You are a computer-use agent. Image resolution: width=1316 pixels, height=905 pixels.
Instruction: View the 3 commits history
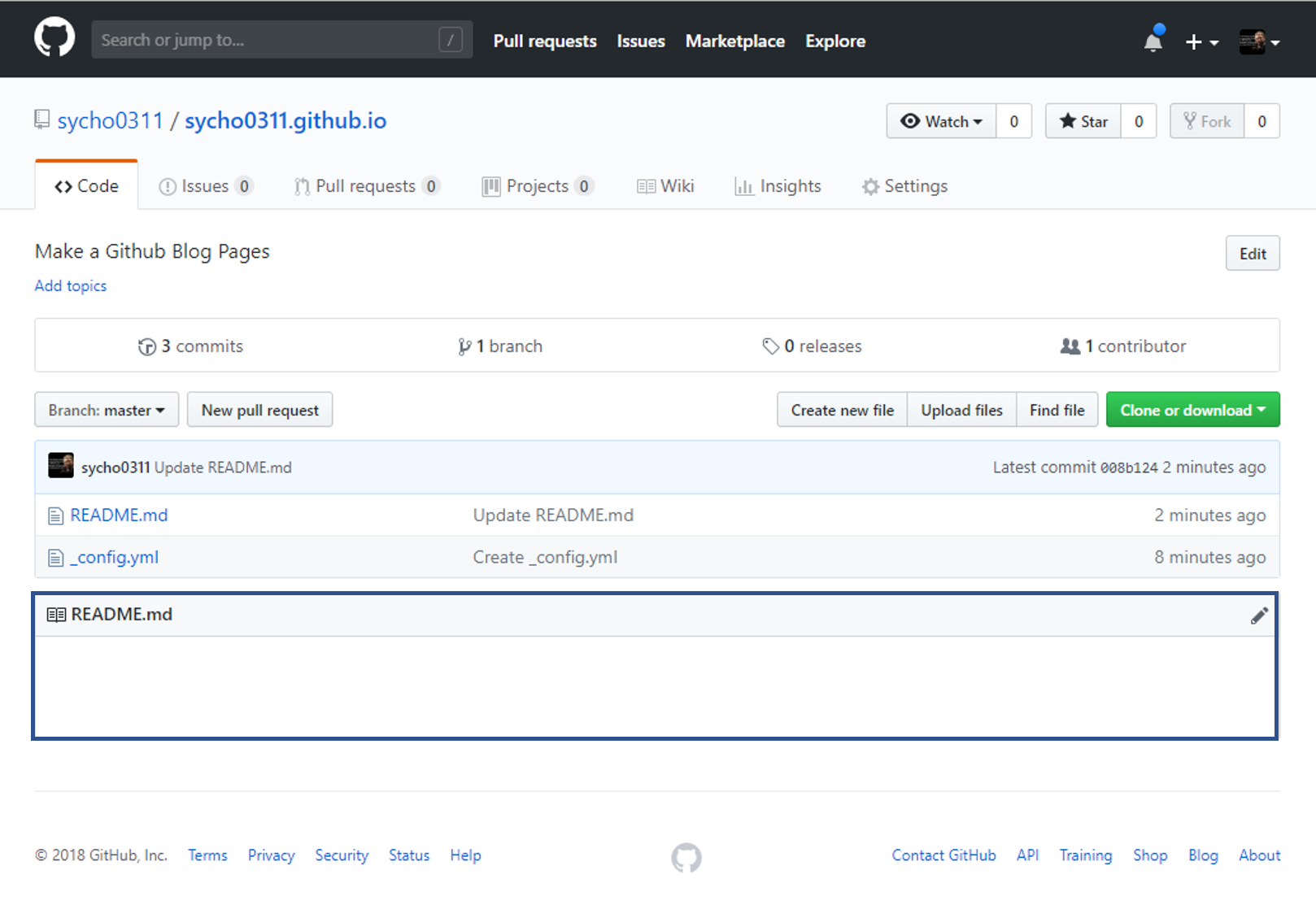[190, 346]
